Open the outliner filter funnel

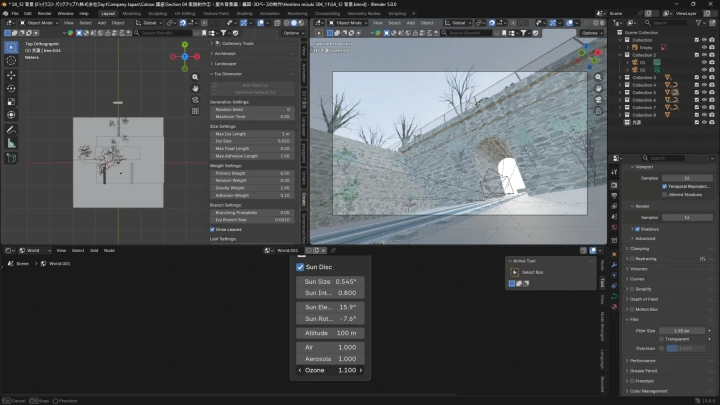pyautogui.click(x=699, y=22)
